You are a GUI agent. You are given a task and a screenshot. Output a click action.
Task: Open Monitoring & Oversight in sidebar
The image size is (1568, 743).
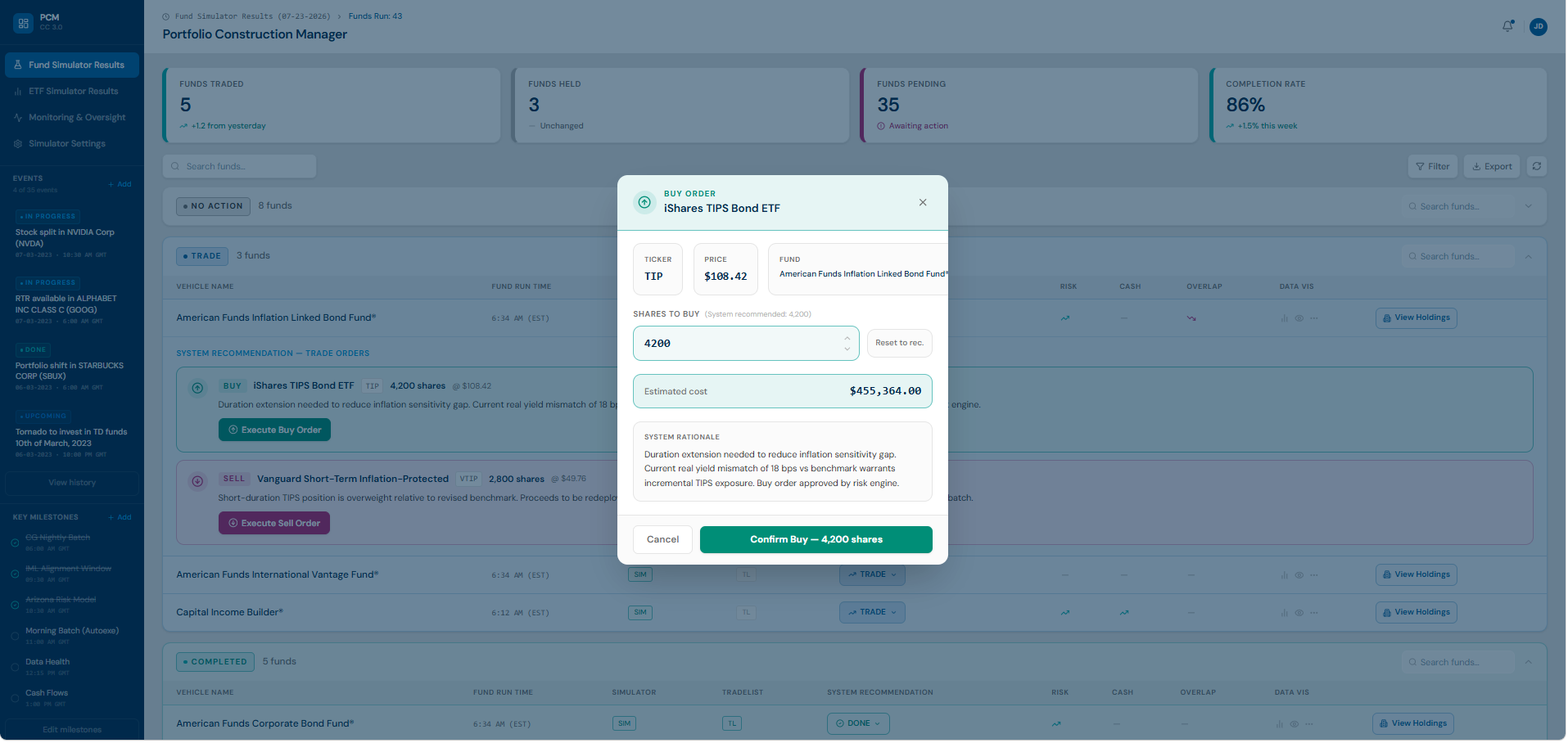[72, 118]
